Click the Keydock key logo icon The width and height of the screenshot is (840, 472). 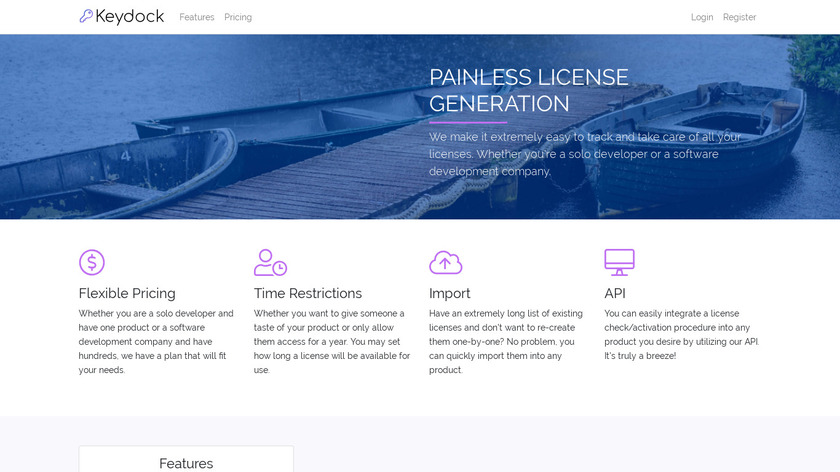point(86,16)
